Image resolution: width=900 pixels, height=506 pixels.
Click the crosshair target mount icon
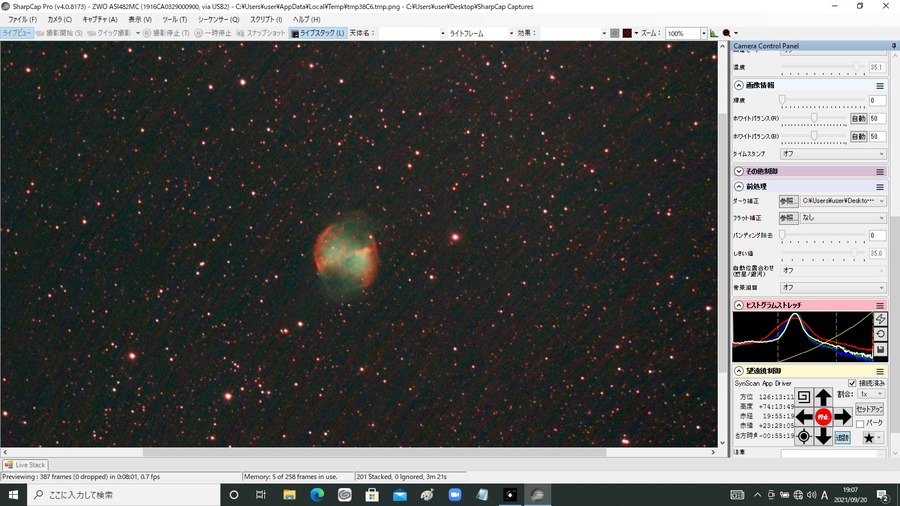pos(804,437)
